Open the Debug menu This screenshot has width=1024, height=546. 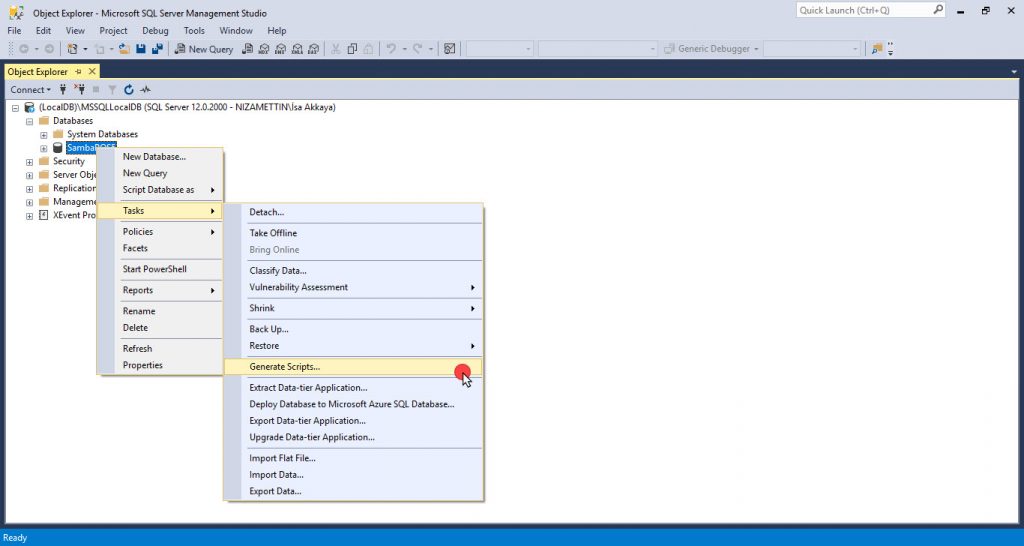click(x=155, y=31)
